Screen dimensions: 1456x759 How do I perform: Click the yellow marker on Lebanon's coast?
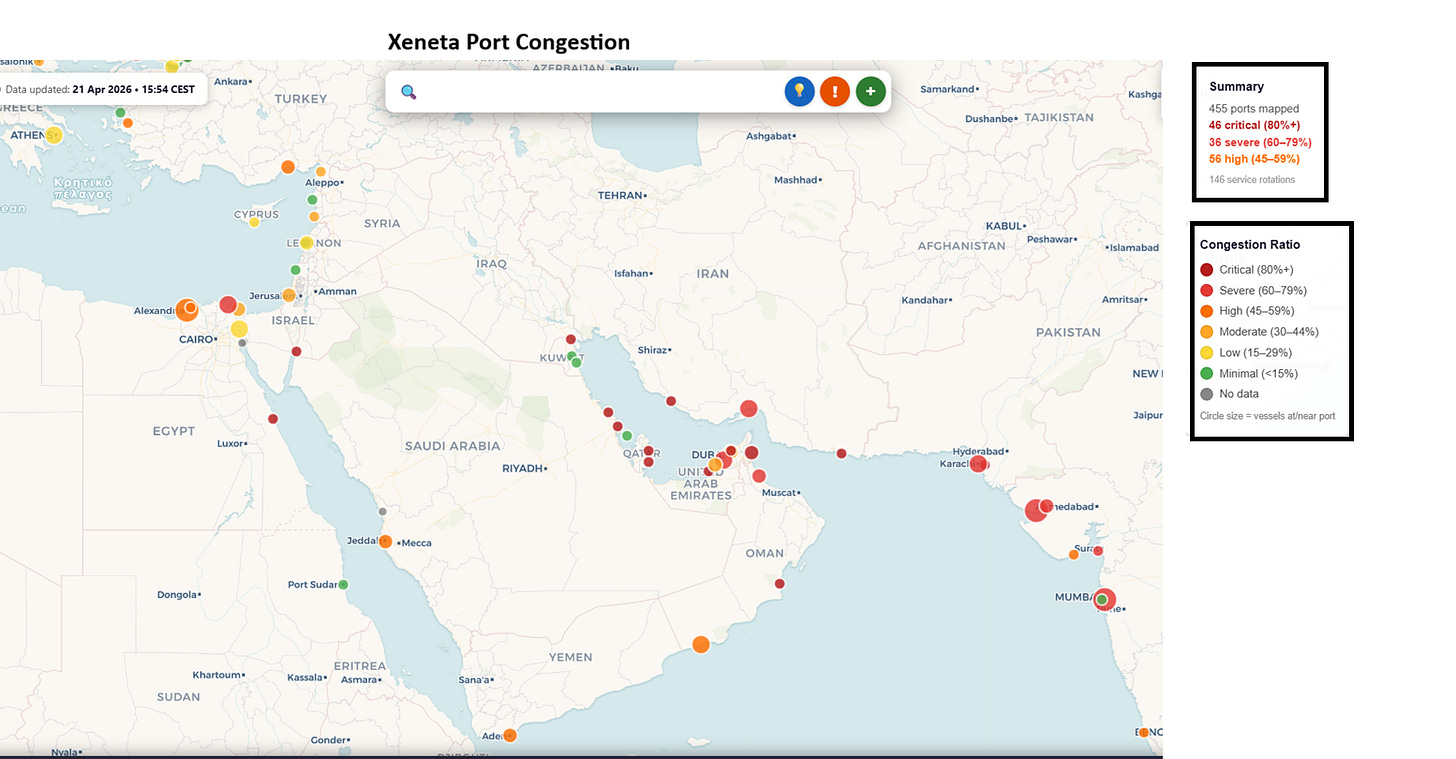coord(307,243)
